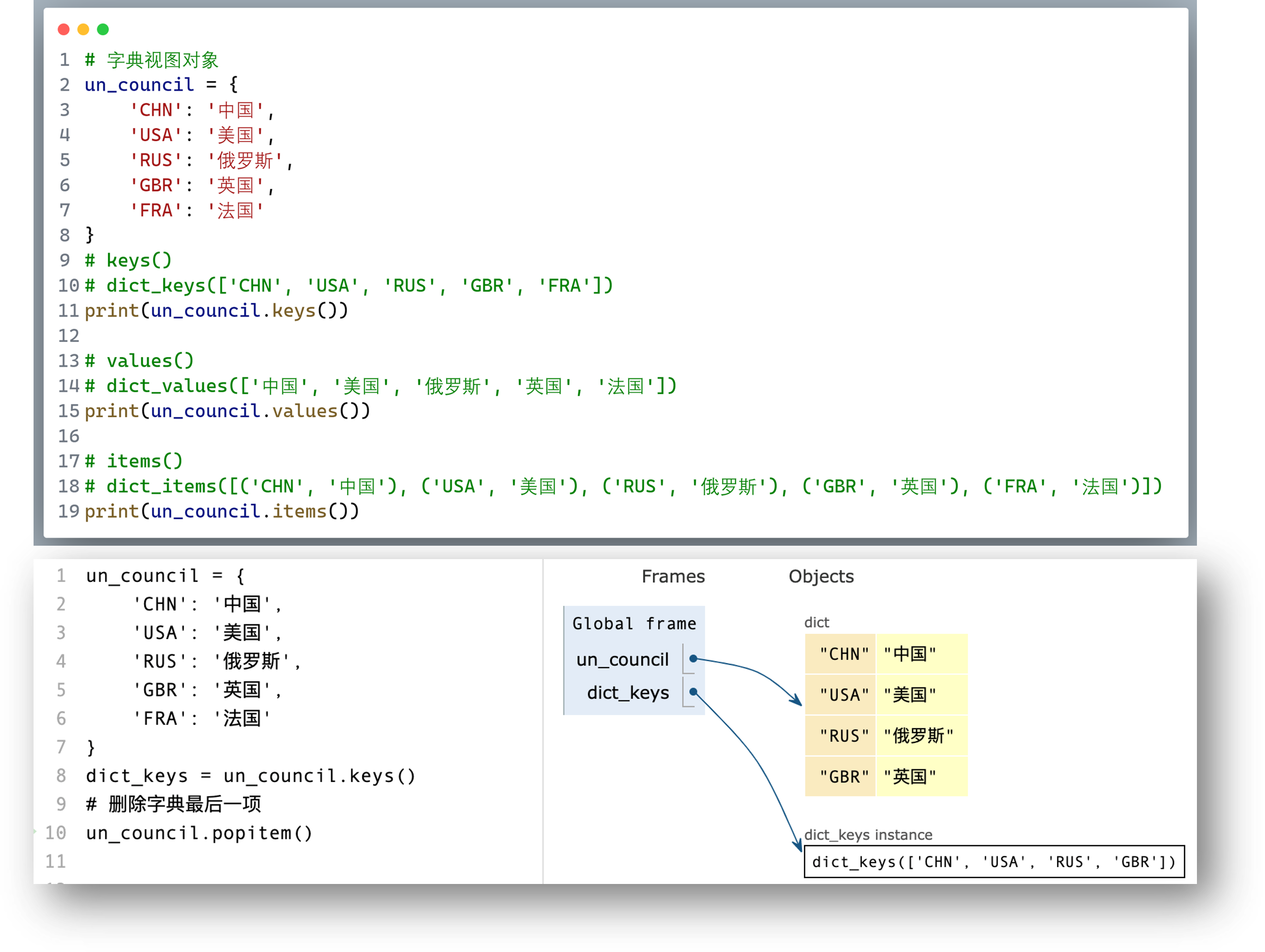Click the Global frame title
1265x952 pixels.
634,623
